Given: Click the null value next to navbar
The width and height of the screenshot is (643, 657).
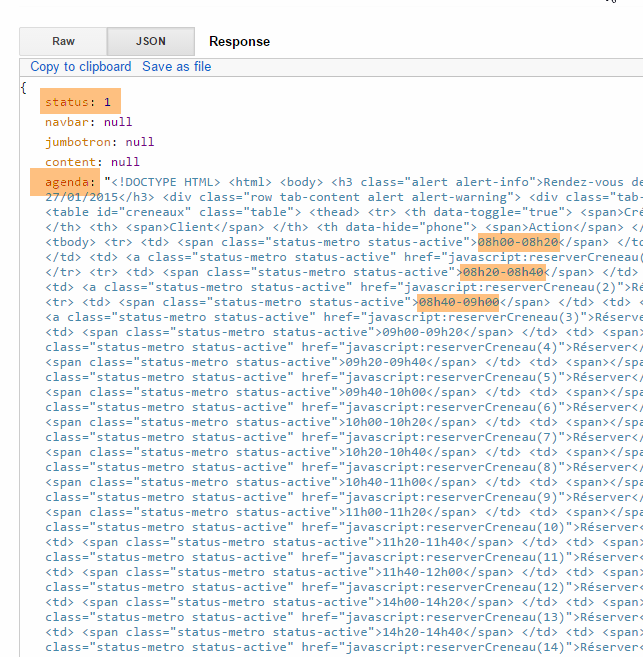Looking at the screenshot, I should [x=118, y=122].
